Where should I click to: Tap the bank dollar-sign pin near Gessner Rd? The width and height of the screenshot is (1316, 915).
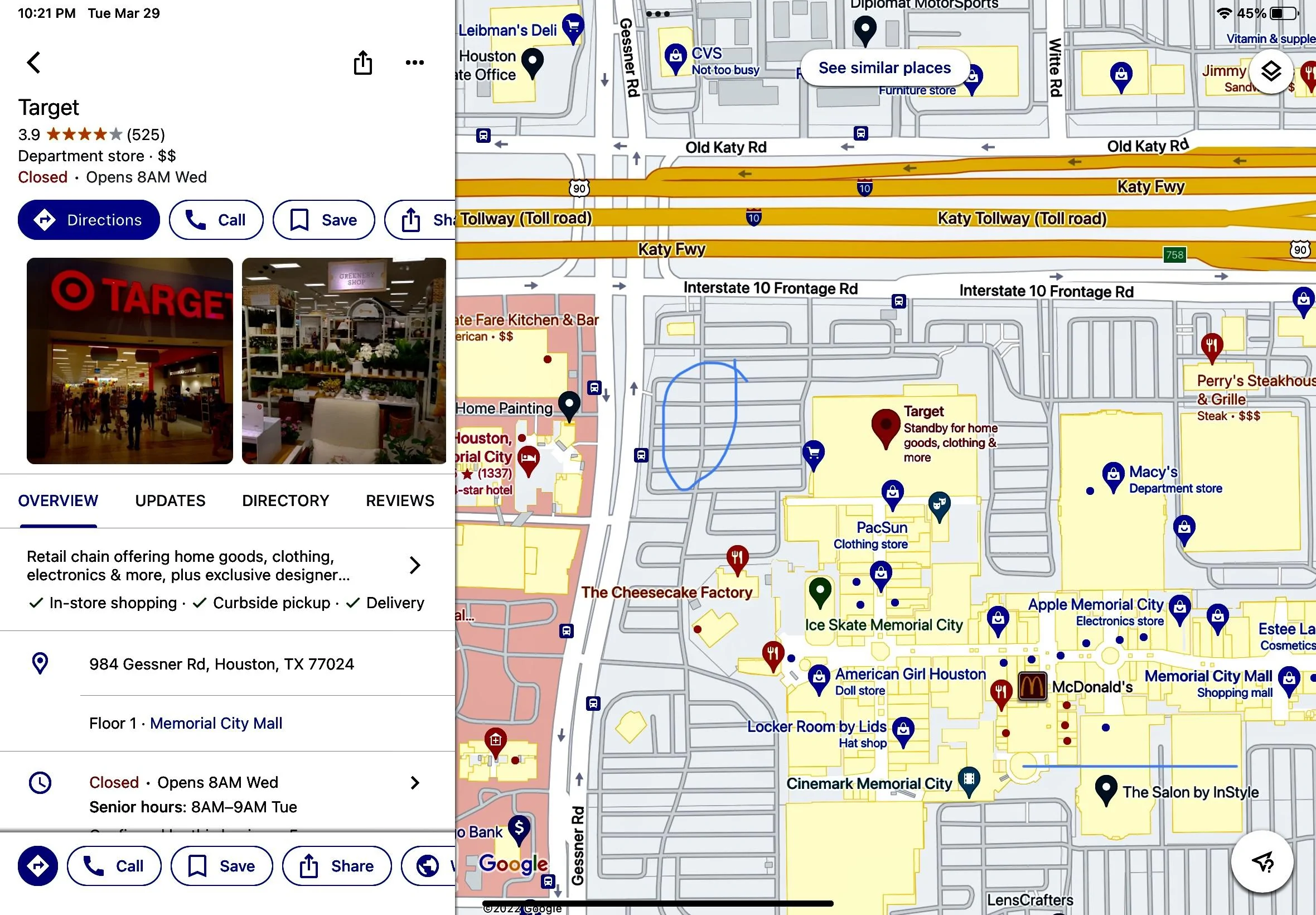pos(519,830)
